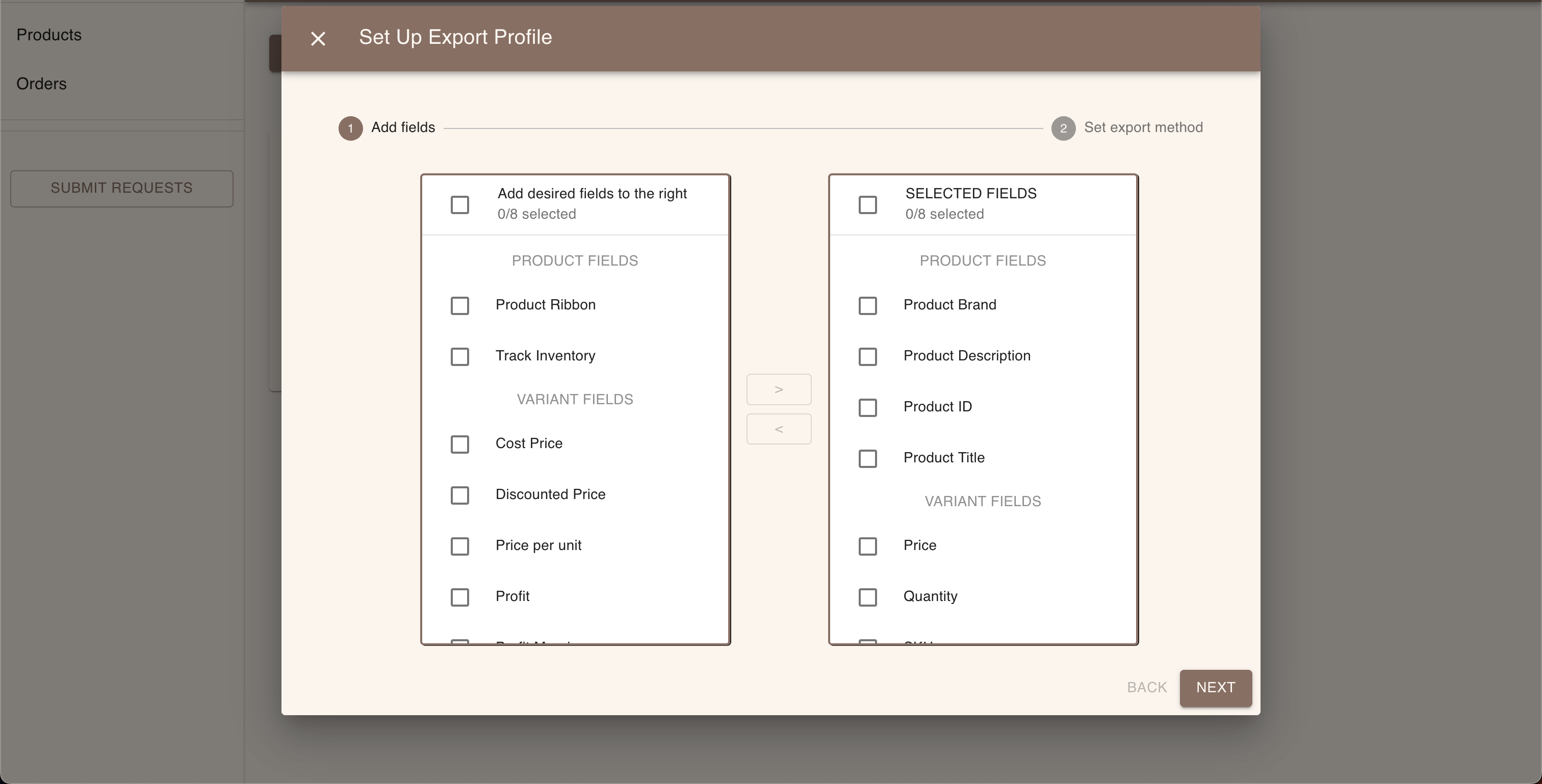Close the Set Up Export Profile dialog
This screenshot has height=784, width=1542.
(x=318, y=39)
